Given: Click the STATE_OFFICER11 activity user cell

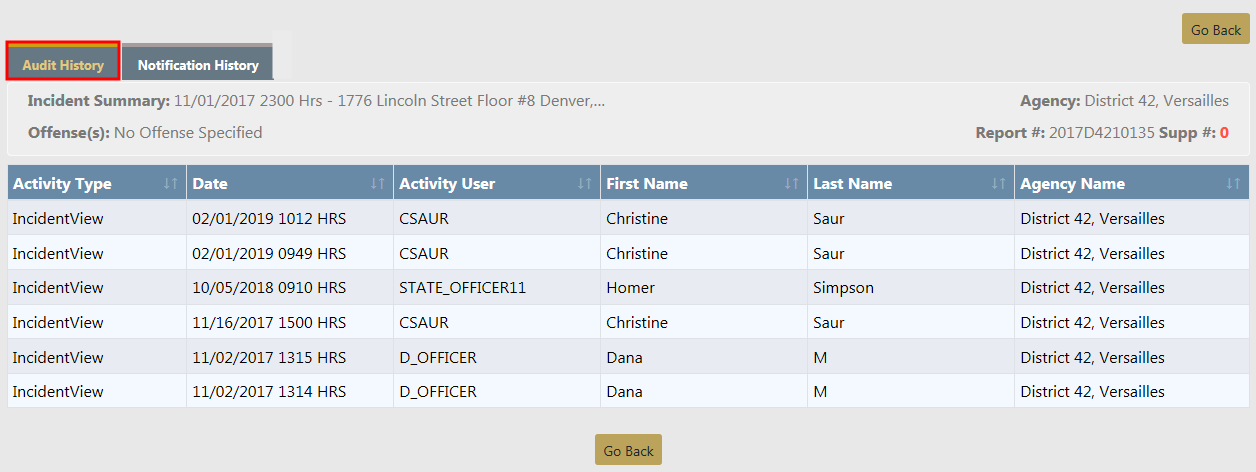Looking at the screenshot, I should (462, 288).
